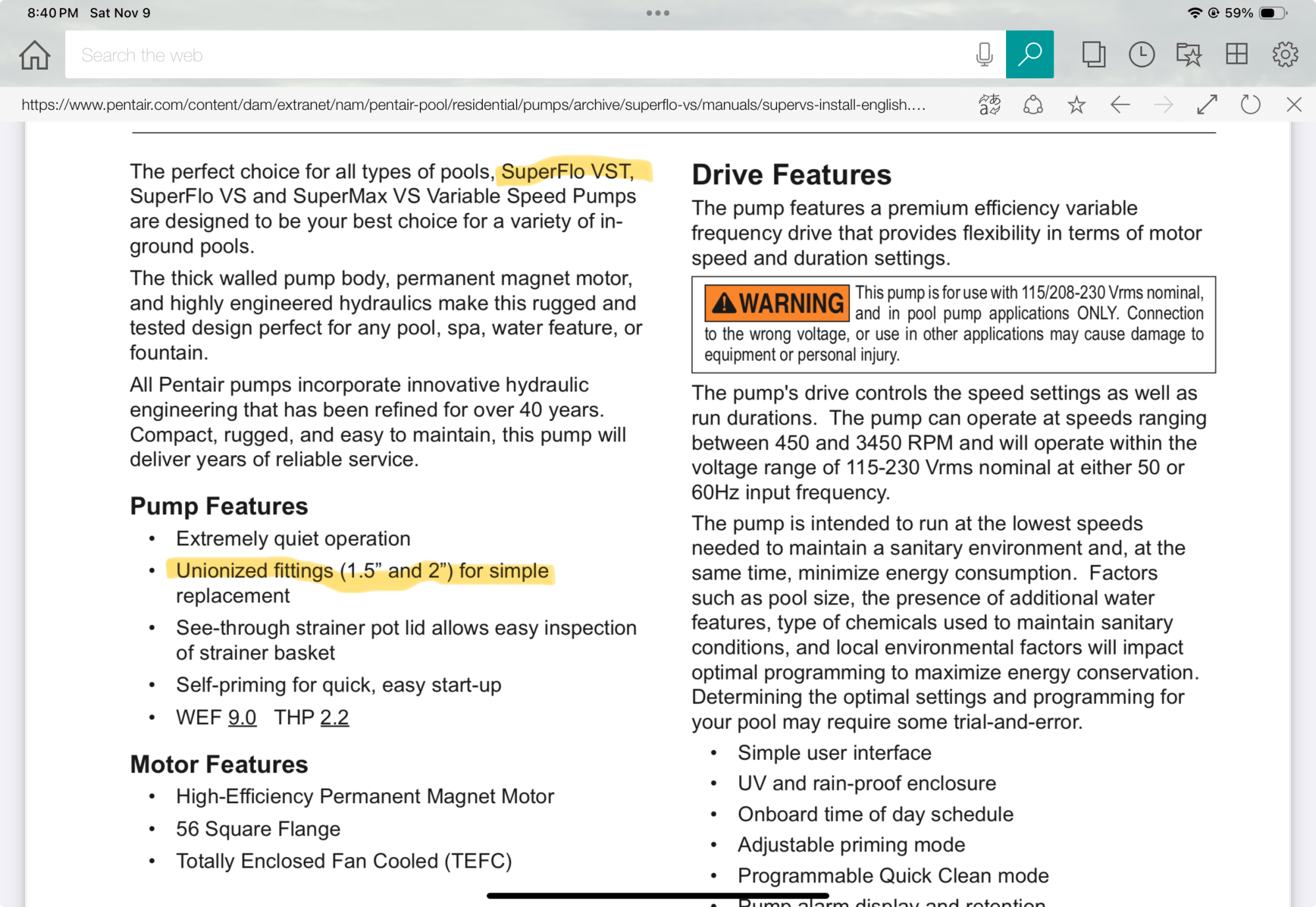This screenshot has height=907, width=1316.
Task: Open the bookmarks favorites icon
Action: click(1189, 55)
